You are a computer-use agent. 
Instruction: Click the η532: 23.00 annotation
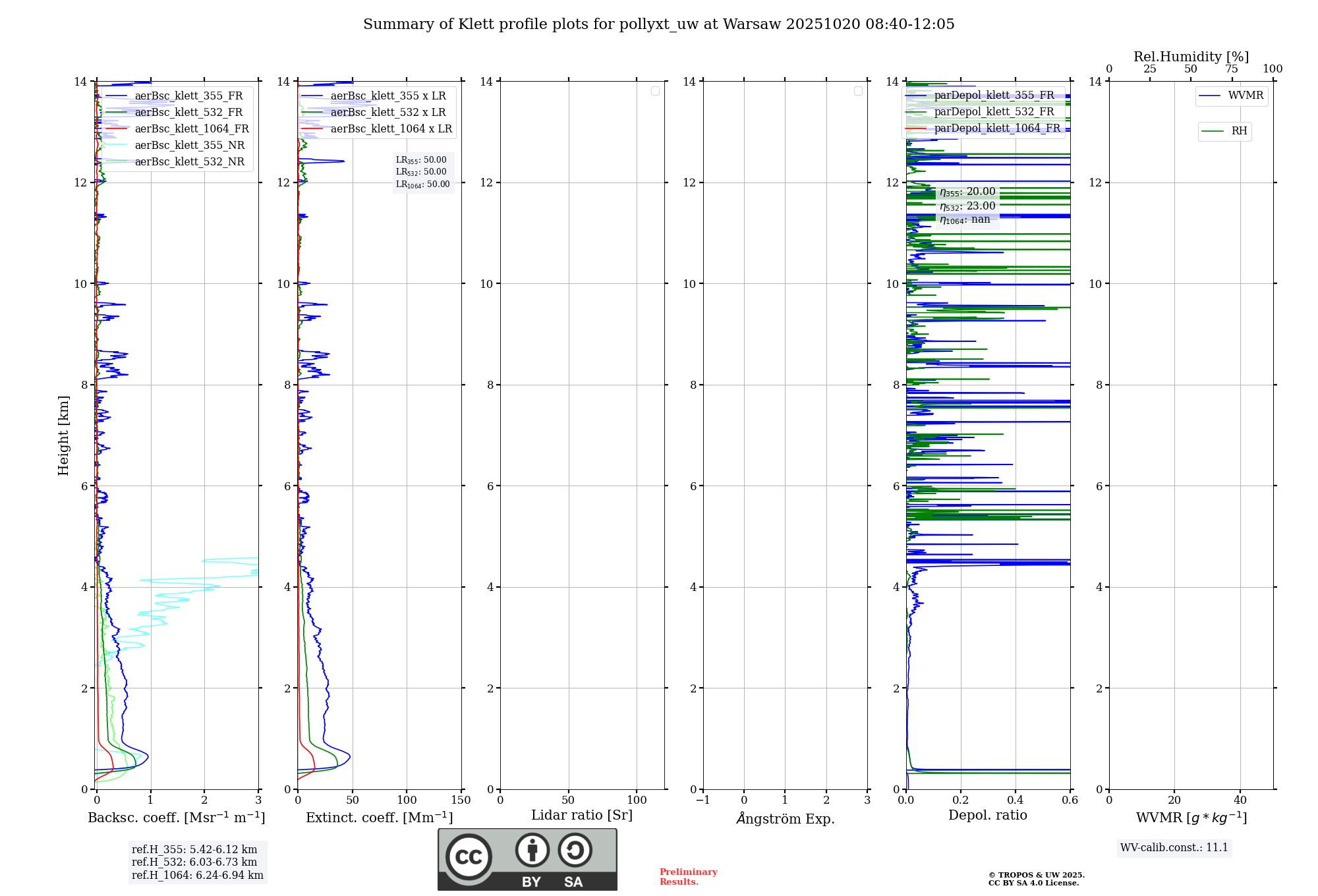967,206
